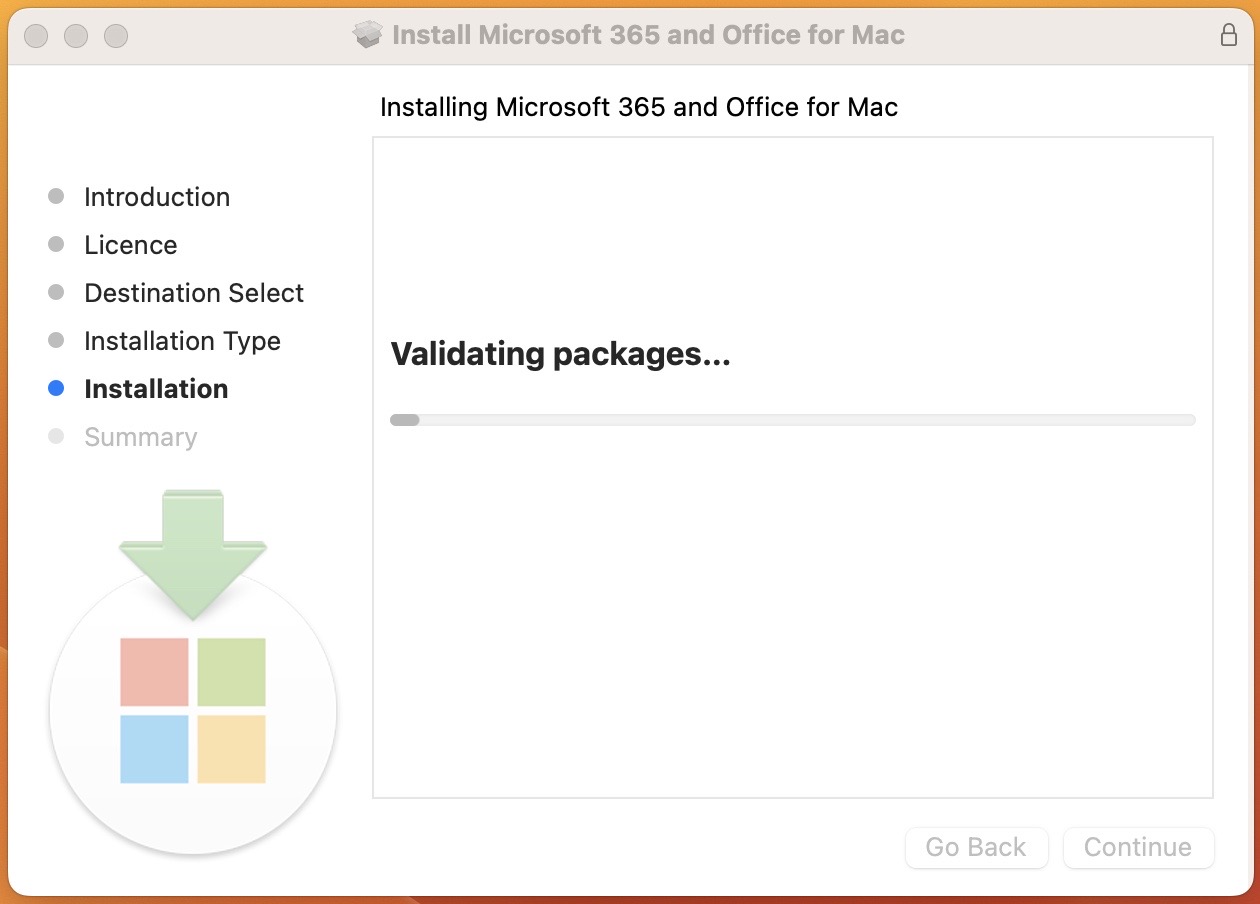The image size is (1260, 904).
Task: Select the Licence step in sidebar
Action: pyautogui.click(x=130, y=245)
